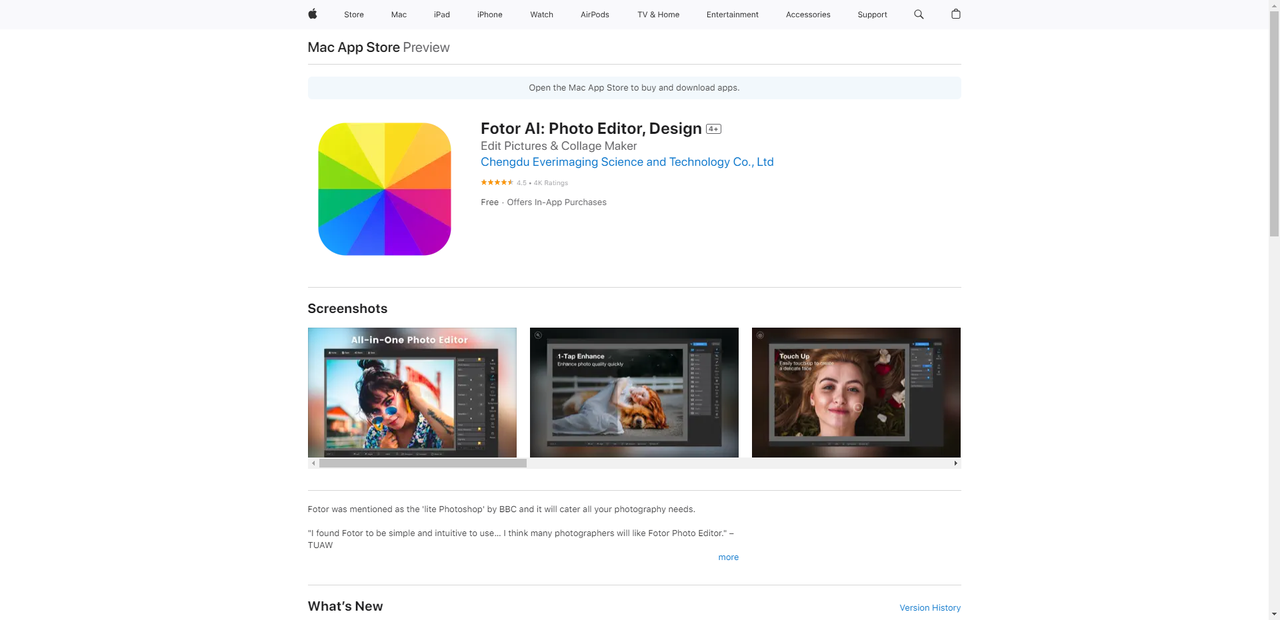Viewport: 1280px width, 620px height.
Task: Click the screenshots horizontal scrollbar thumb
Action: 423,463
